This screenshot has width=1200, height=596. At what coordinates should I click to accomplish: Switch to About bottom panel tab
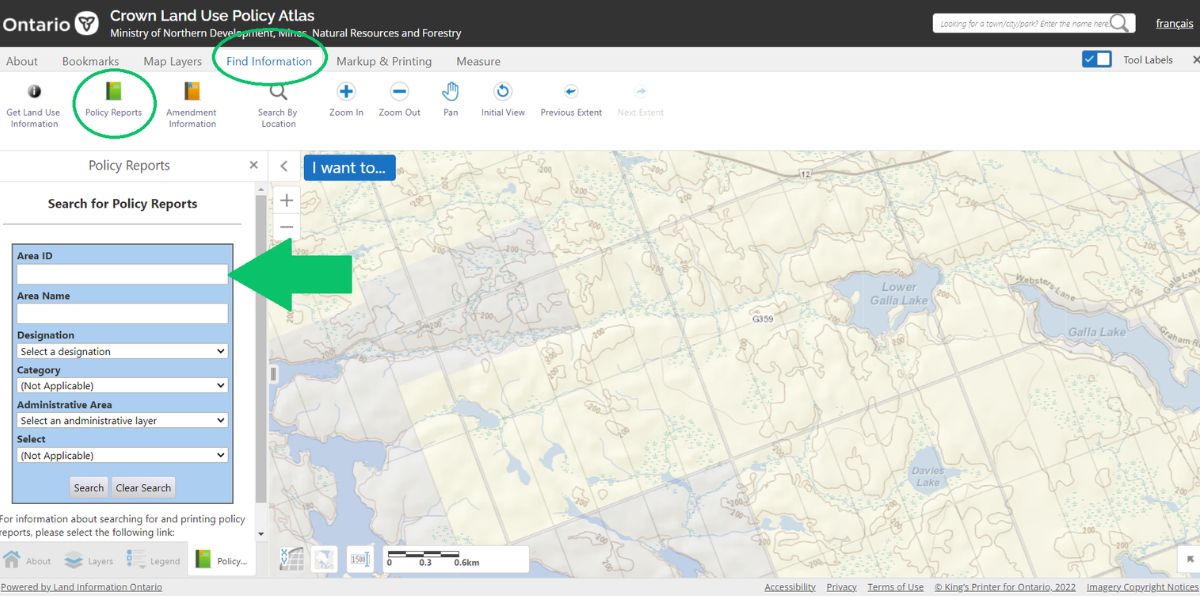click(x=28, y=560)
